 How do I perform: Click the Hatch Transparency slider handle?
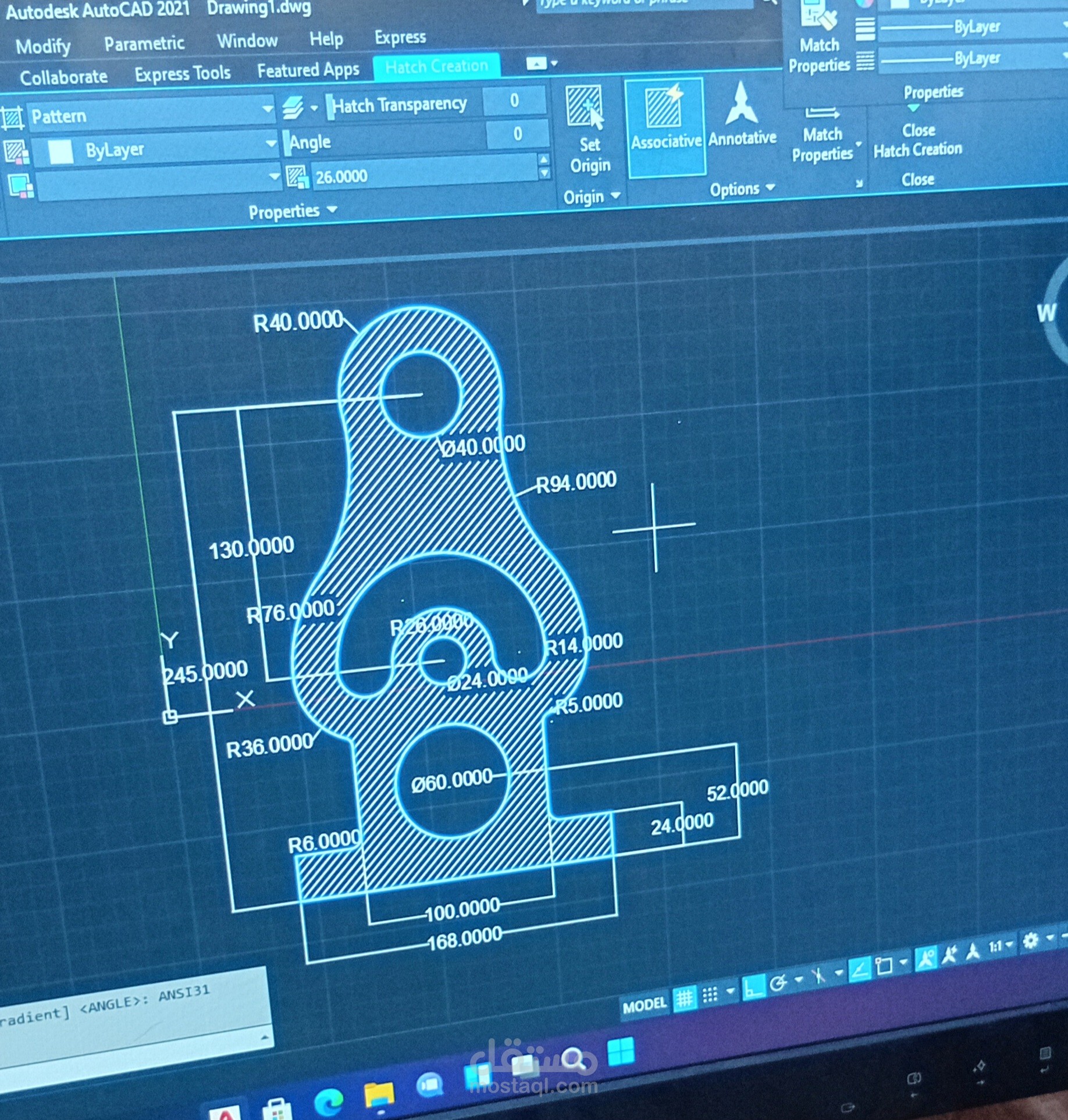pyautogui.click(x=330, y=108)
